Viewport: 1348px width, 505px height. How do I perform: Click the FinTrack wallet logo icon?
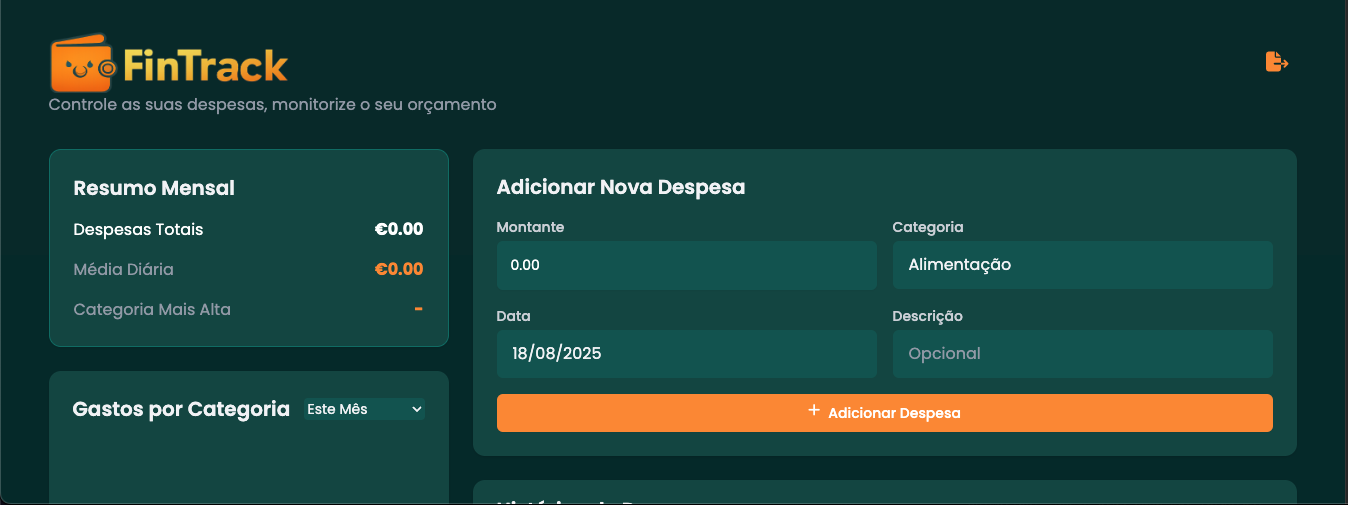pos(84,64)
